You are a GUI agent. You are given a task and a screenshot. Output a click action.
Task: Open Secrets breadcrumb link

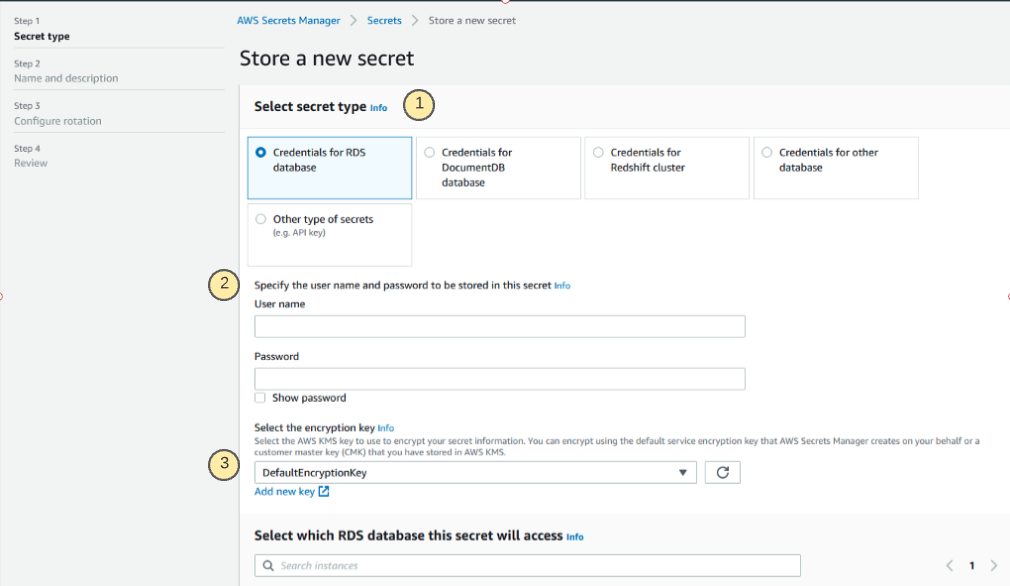tap(384, 21)
